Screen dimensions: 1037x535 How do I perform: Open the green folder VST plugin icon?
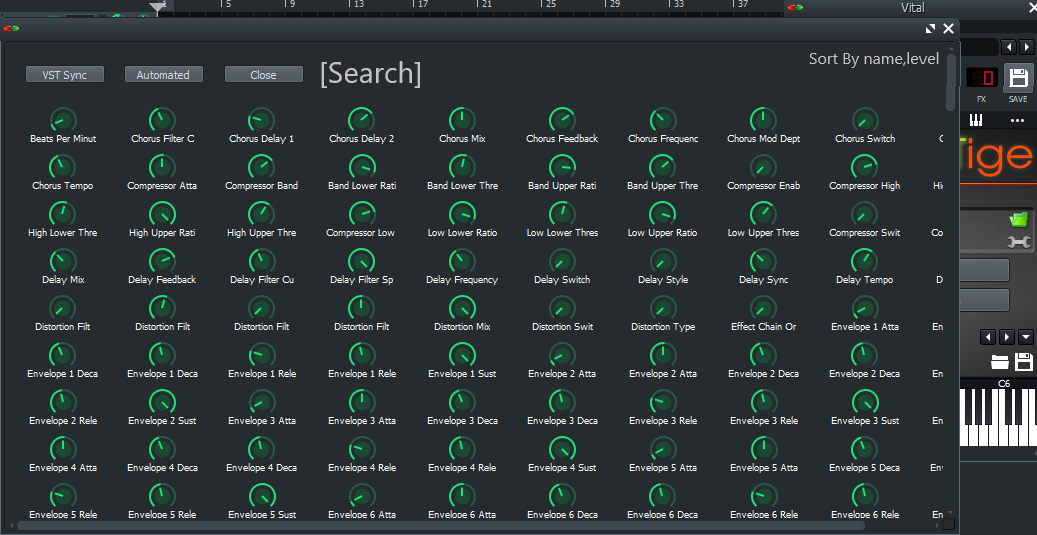[1018, 218]
